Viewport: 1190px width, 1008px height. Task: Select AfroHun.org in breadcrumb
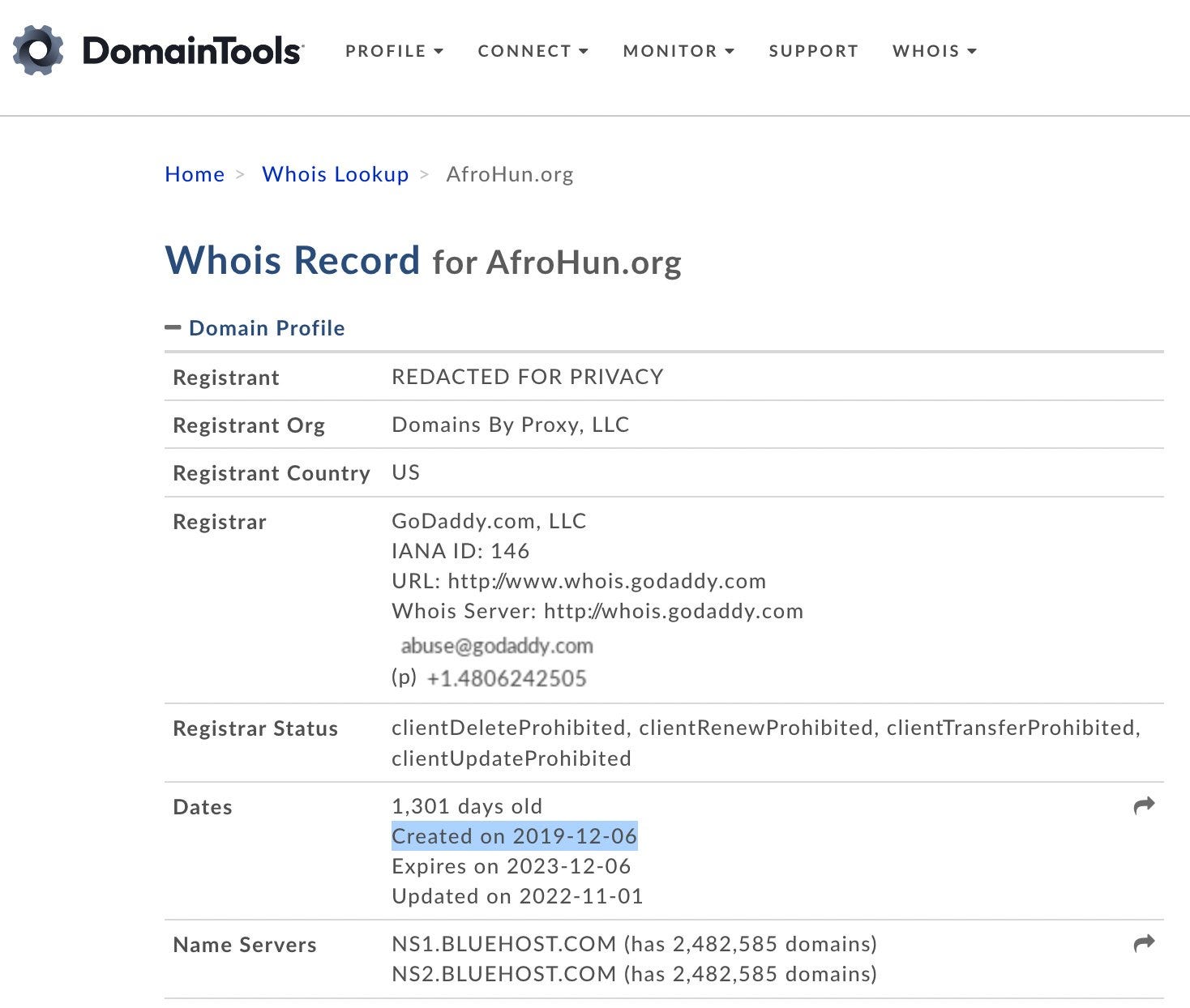coord(510,174)
